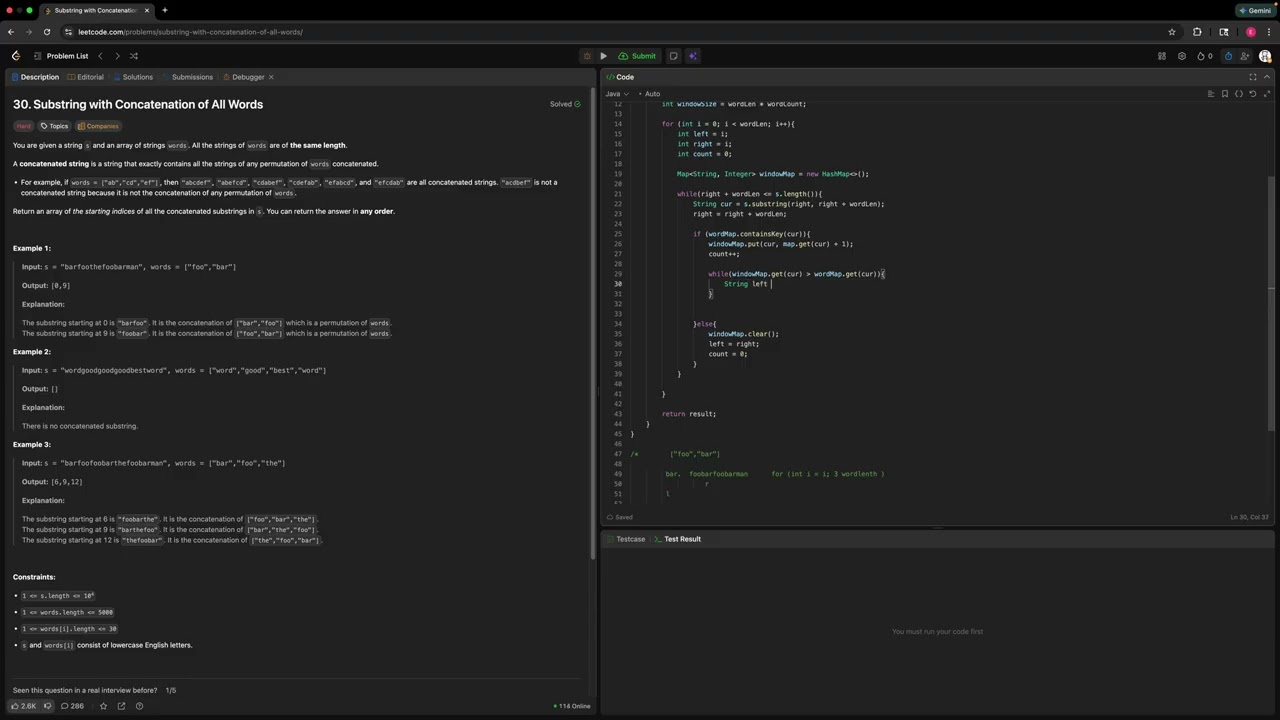The height and width of the screenshot is (720, 1280).
Task: Click the Example 2 heading
Action: [32, 352]
